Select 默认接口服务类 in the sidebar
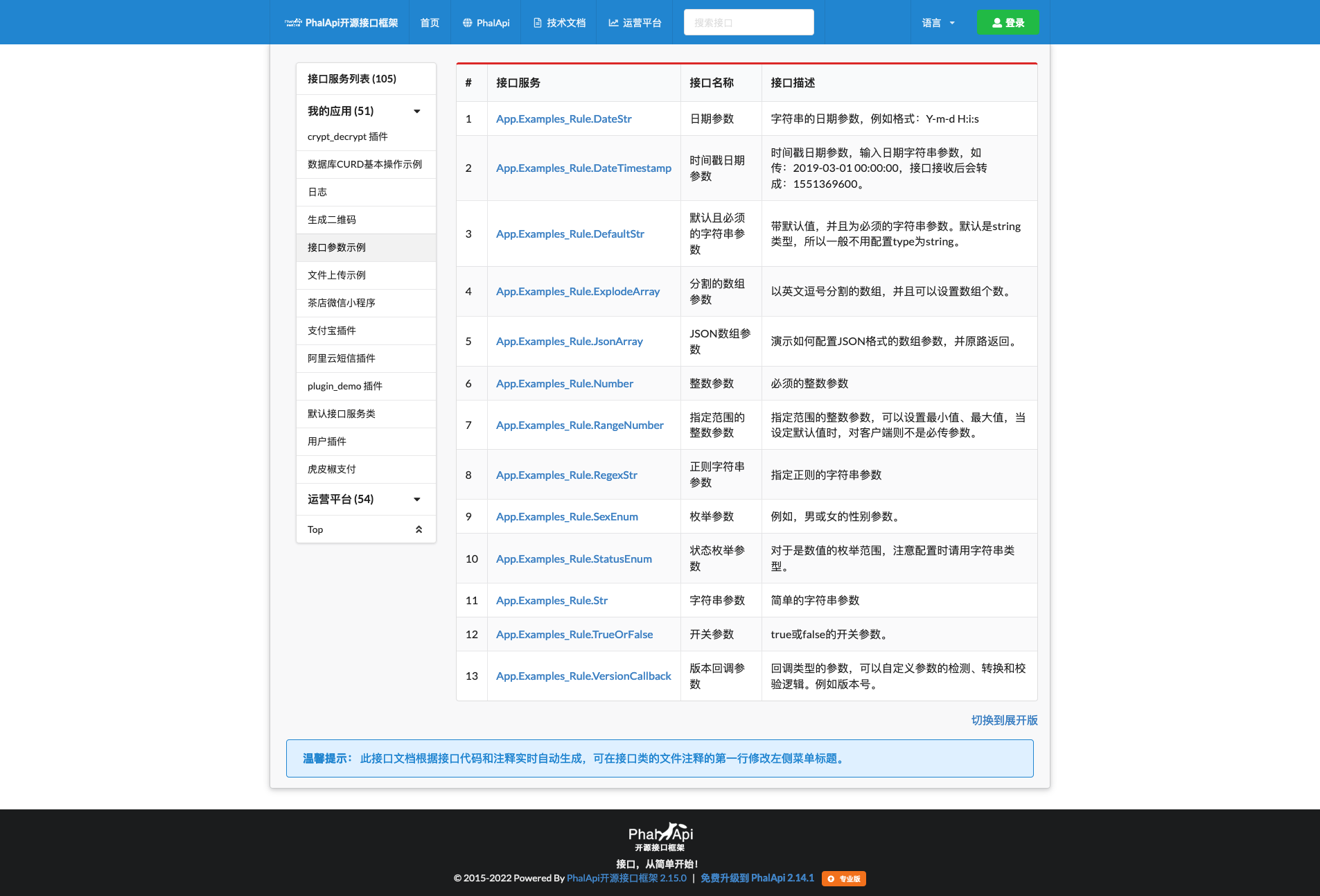The height and width of the screenshot is (896, 1320). (366, 414)
